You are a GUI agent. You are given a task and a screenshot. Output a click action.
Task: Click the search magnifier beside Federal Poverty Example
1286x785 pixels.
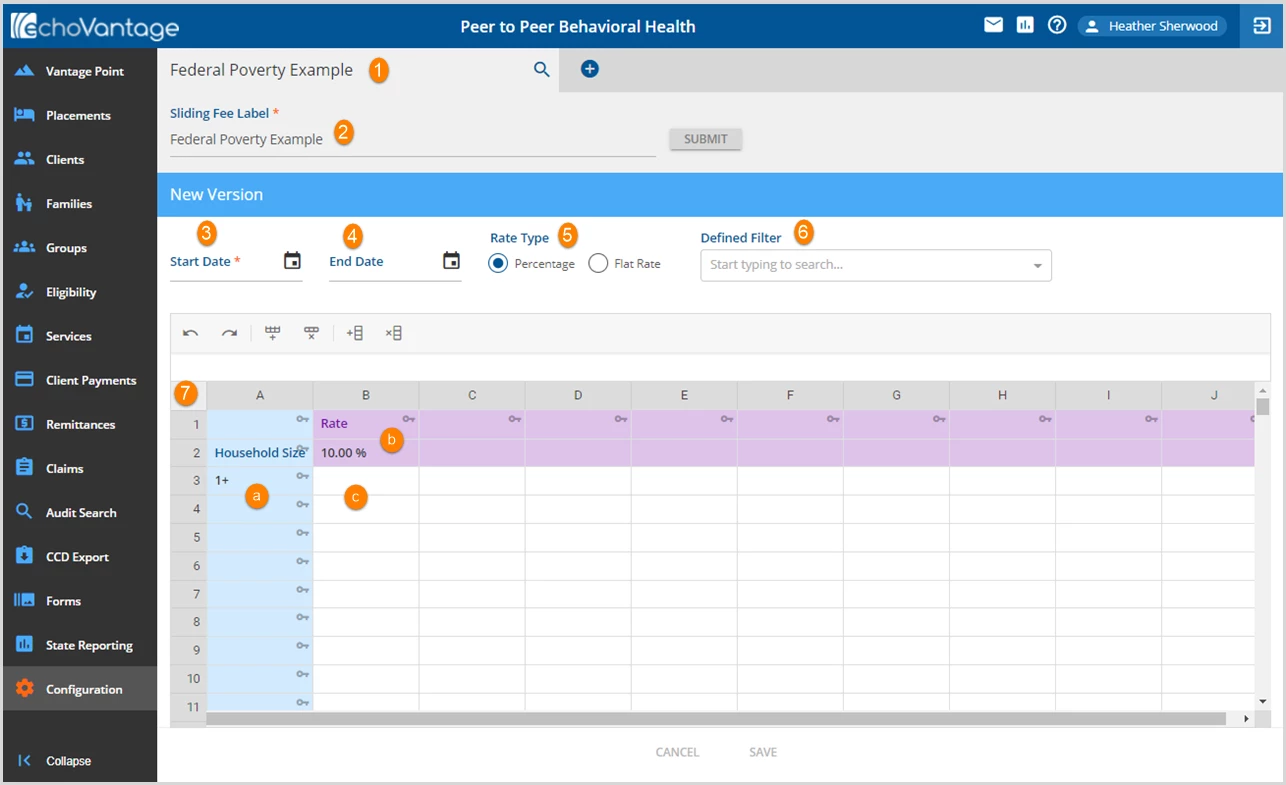(x=541, y=70)
